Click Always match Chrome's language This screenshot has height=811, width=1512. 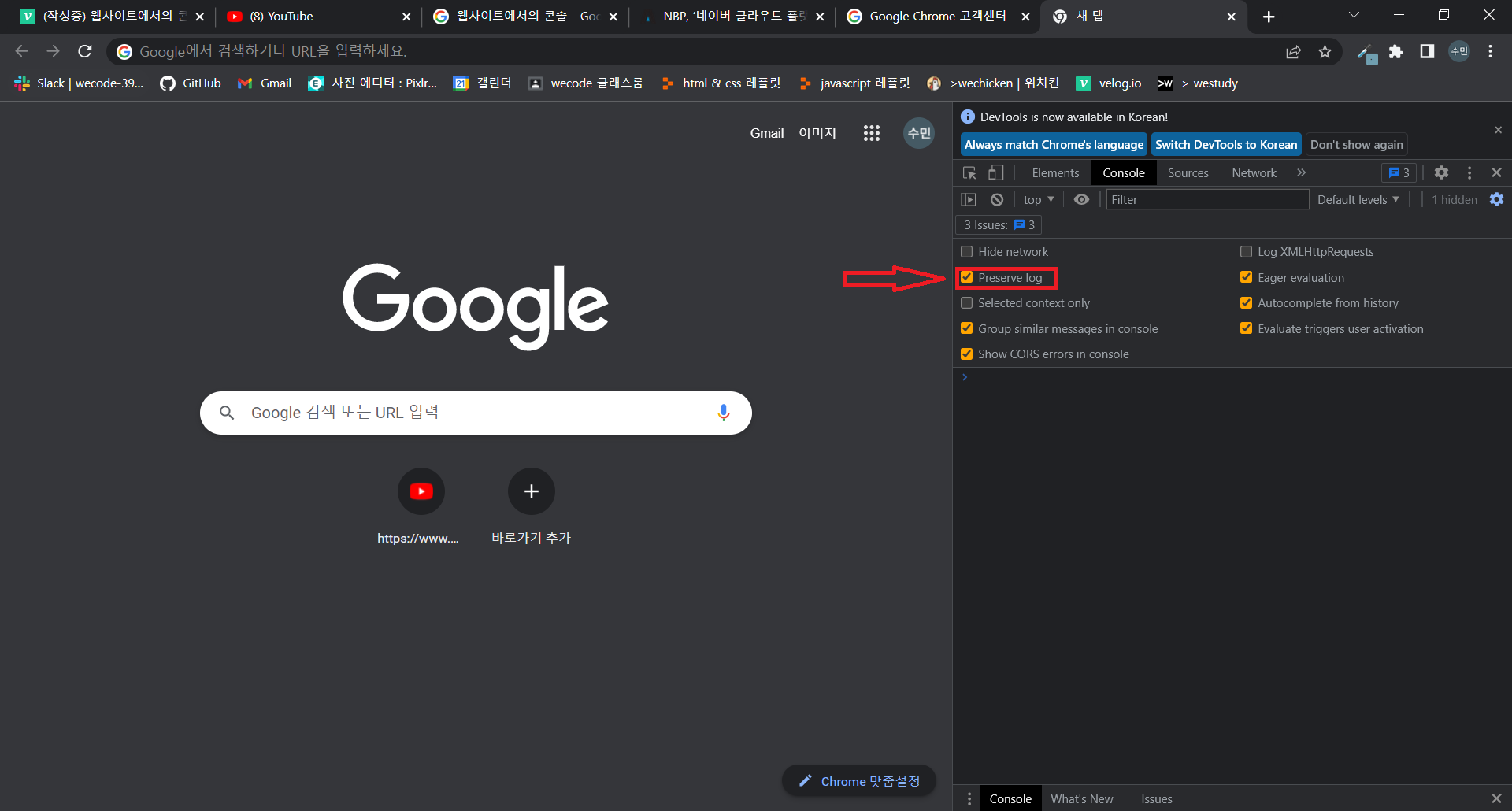coord(1054,145)
